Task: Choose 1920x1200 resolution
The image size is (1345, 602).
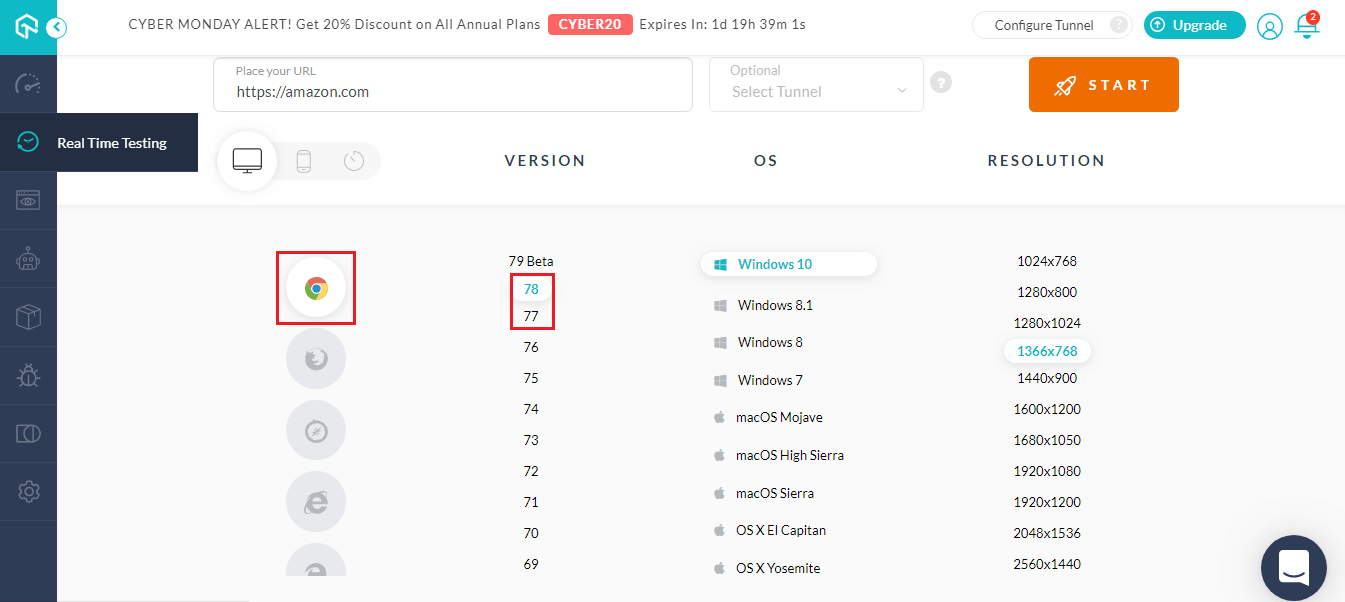Action: (x=1047, y=502)
